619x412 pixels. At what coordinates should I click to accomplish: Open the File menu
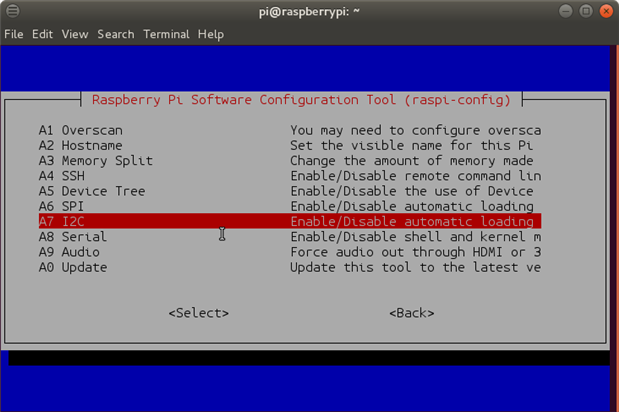tap(14, 34)
